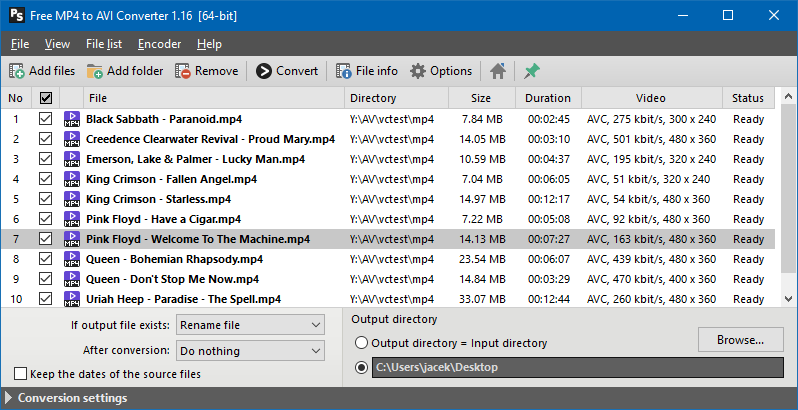
Task: Sort by the Duration column header
Action: click(549, 98)
